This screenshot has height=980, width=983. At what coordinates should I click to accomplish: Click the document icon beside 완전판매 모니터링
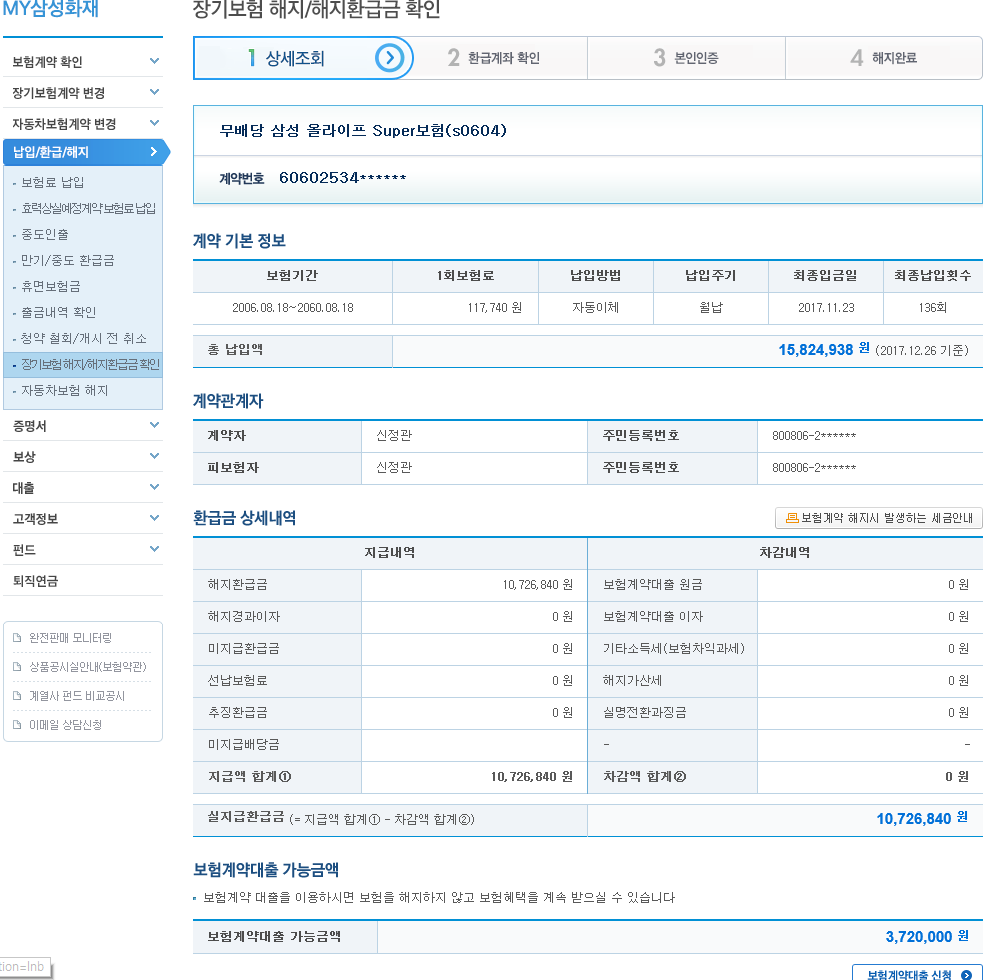pos(17,637)
